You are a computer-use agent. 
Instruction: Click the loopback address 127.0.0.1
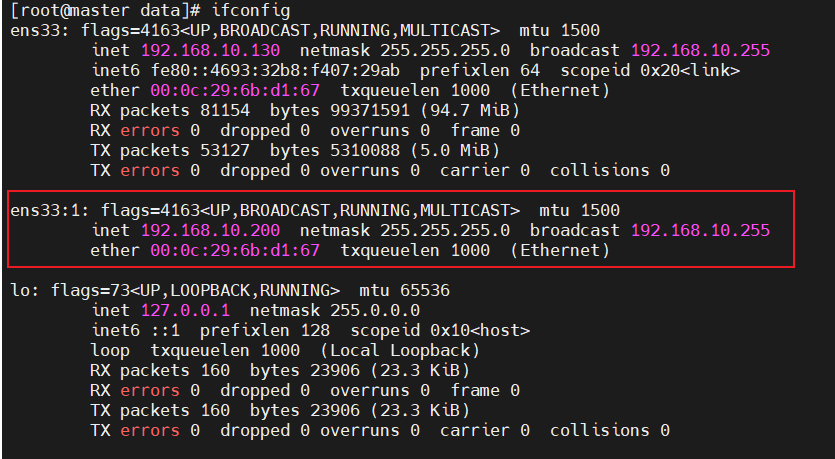185,310
